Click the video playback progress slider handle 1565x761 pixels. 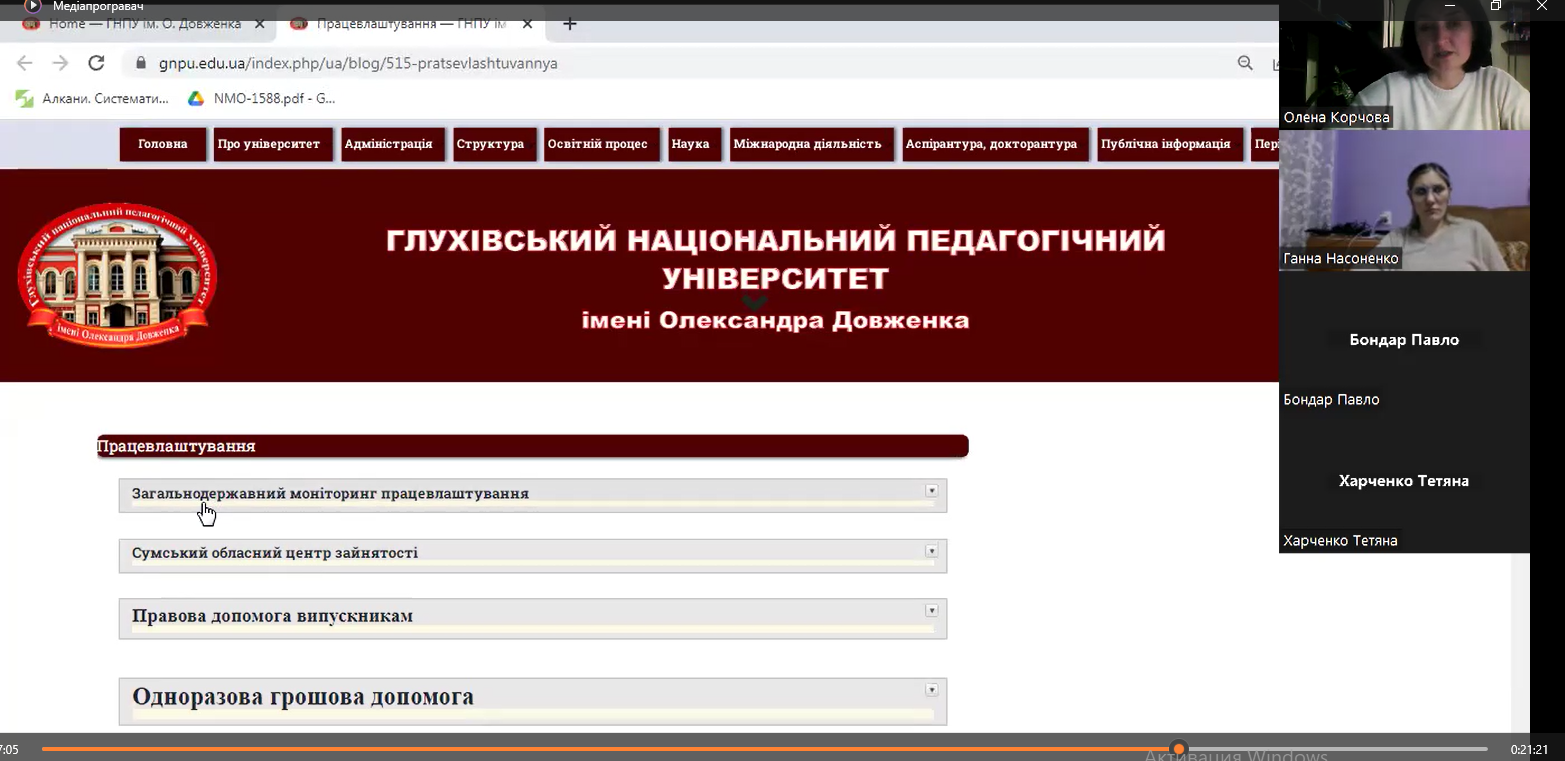pos(1179,748)
